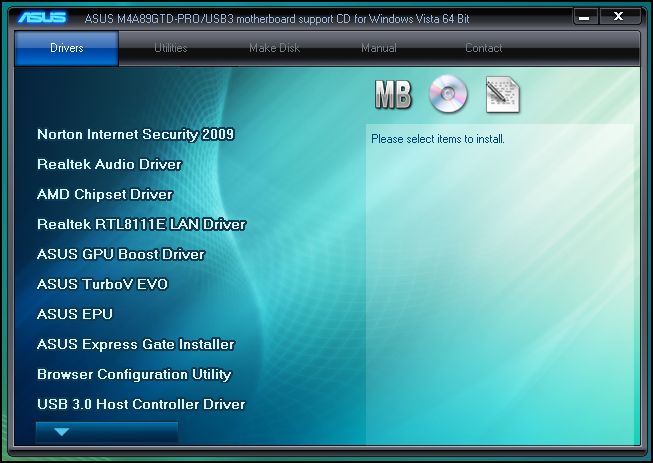Click the CD disc browse icon
This screenshot has height=463, width=653.
(448, 94)
